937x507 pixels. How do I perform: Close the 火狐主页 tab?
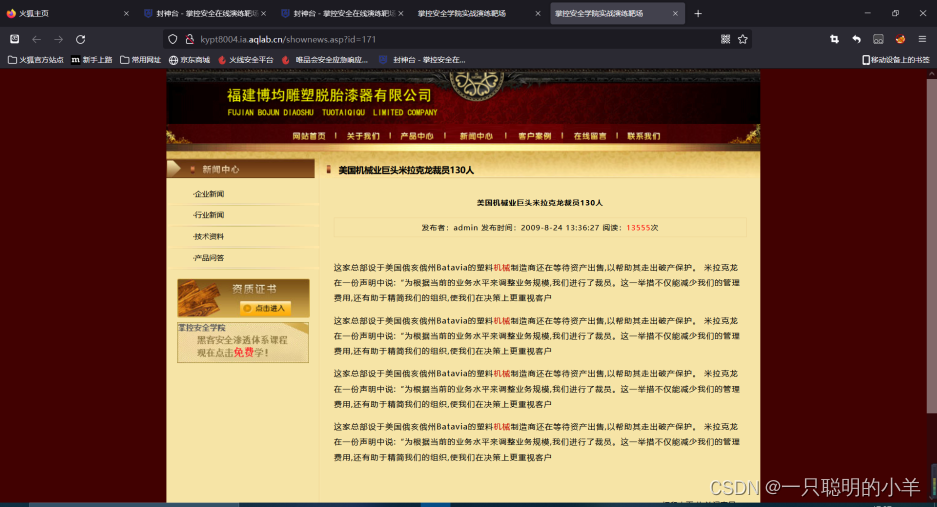[x=126, y=14]
